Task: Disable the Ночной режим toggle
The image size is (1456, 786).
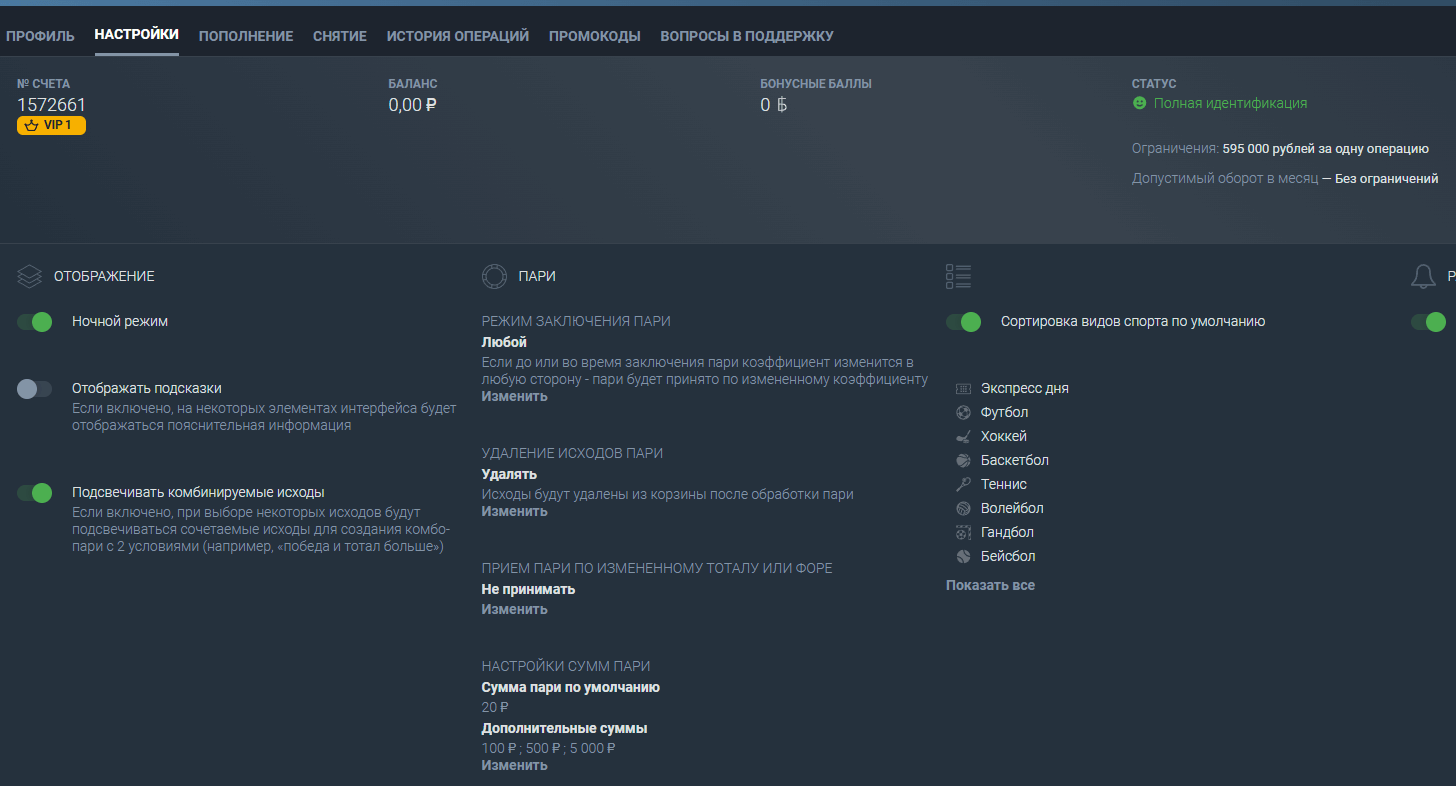Action: coord(35,322)
